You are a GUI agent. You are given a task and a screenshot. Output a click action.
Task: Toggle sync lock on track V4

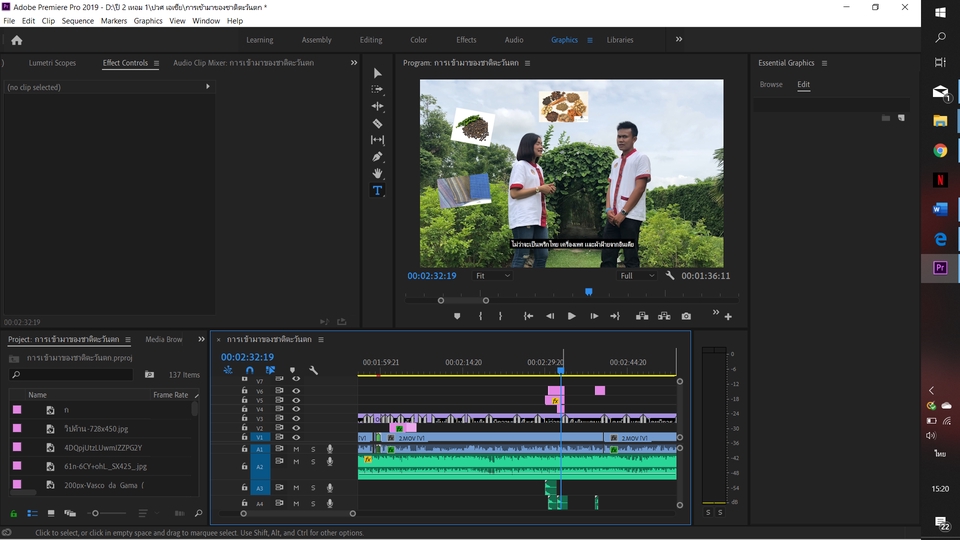coord(279,409)
